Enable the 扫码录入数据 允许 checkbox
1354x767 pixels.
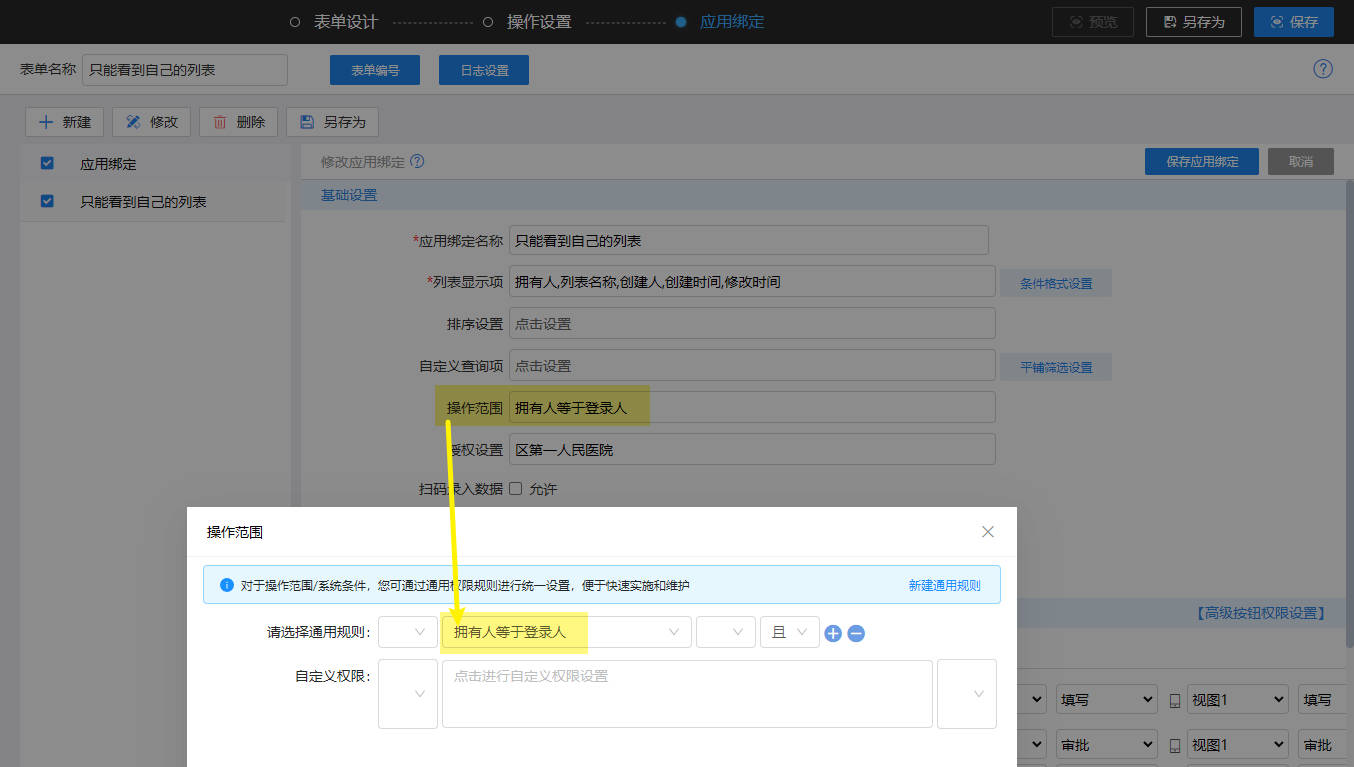(516, 489)
